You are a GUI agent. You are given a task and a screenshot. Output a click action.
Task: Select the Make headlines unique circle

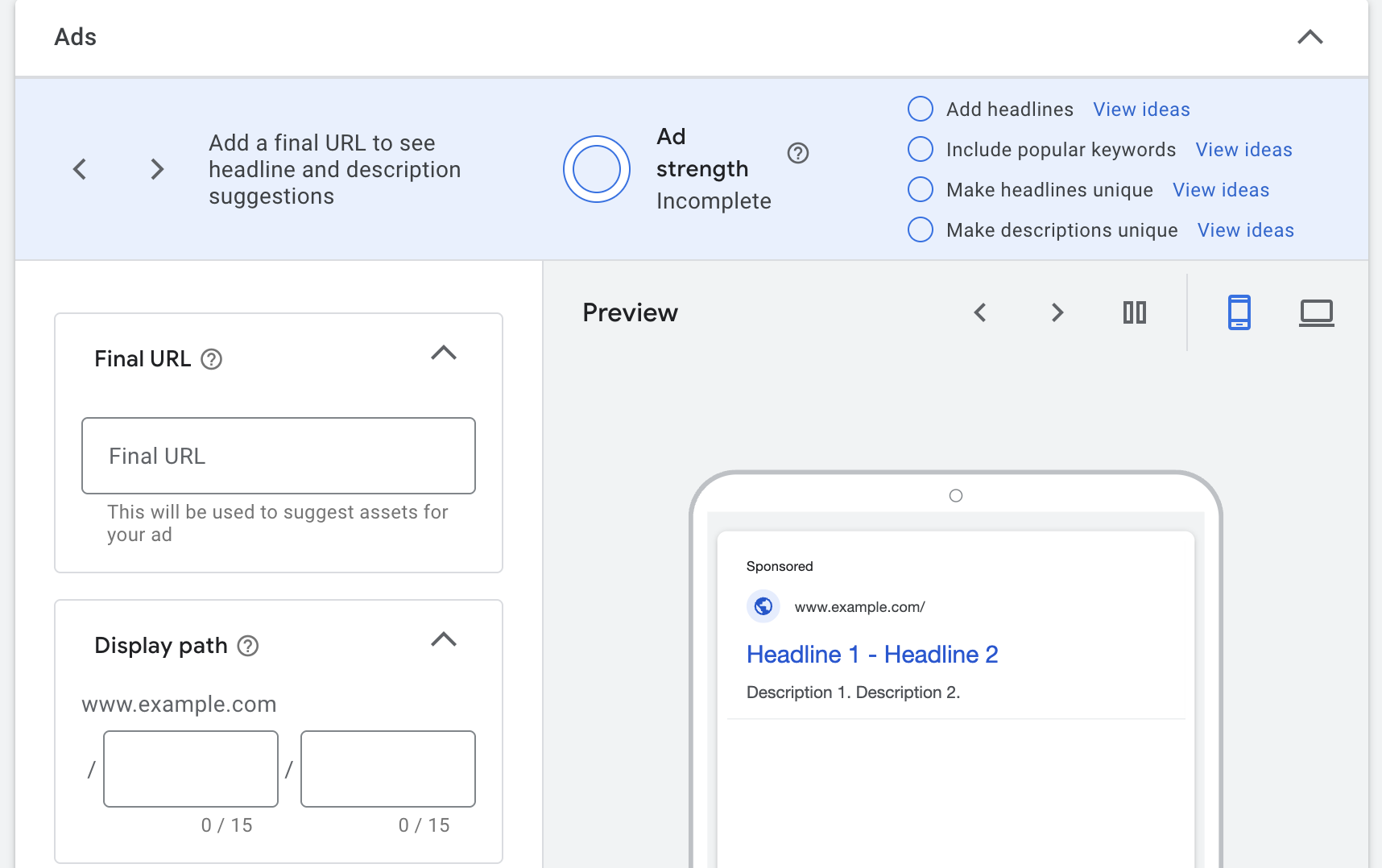coord(920,189)
